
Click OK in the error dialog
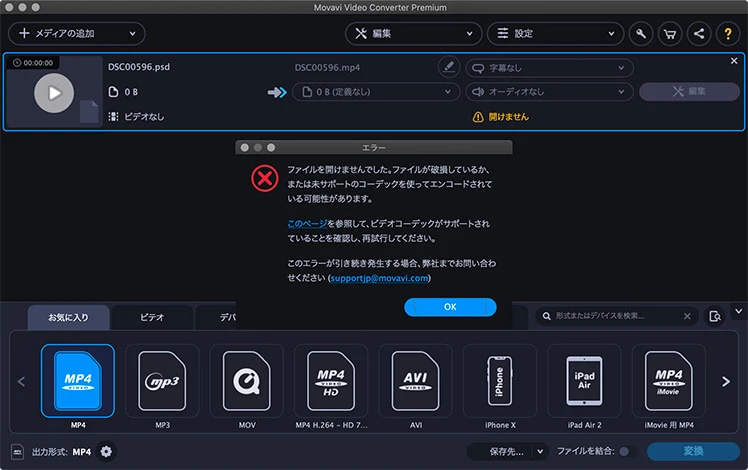(x=450, y=307)
